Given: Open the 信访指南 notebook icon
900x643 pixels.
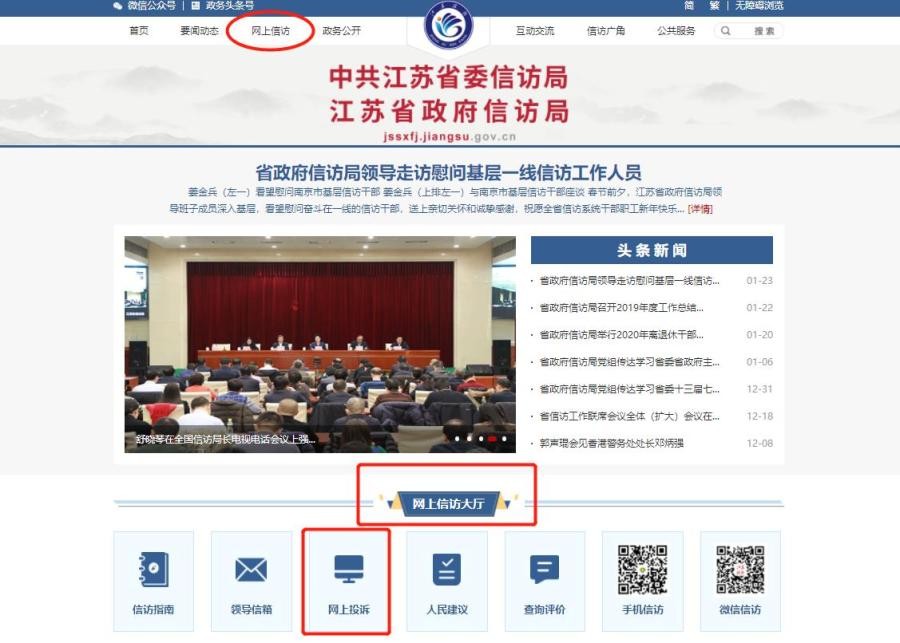Looking at the screenshot, I should click(x=153, y=570).
